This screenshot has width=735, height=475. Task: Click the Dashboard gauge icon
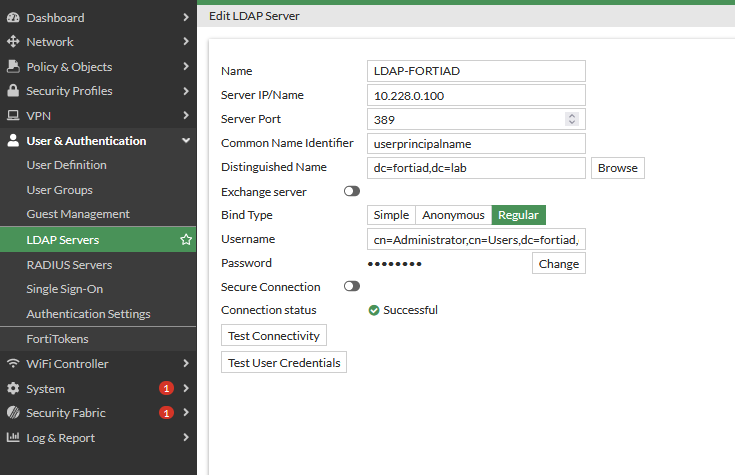click(13, 17)
